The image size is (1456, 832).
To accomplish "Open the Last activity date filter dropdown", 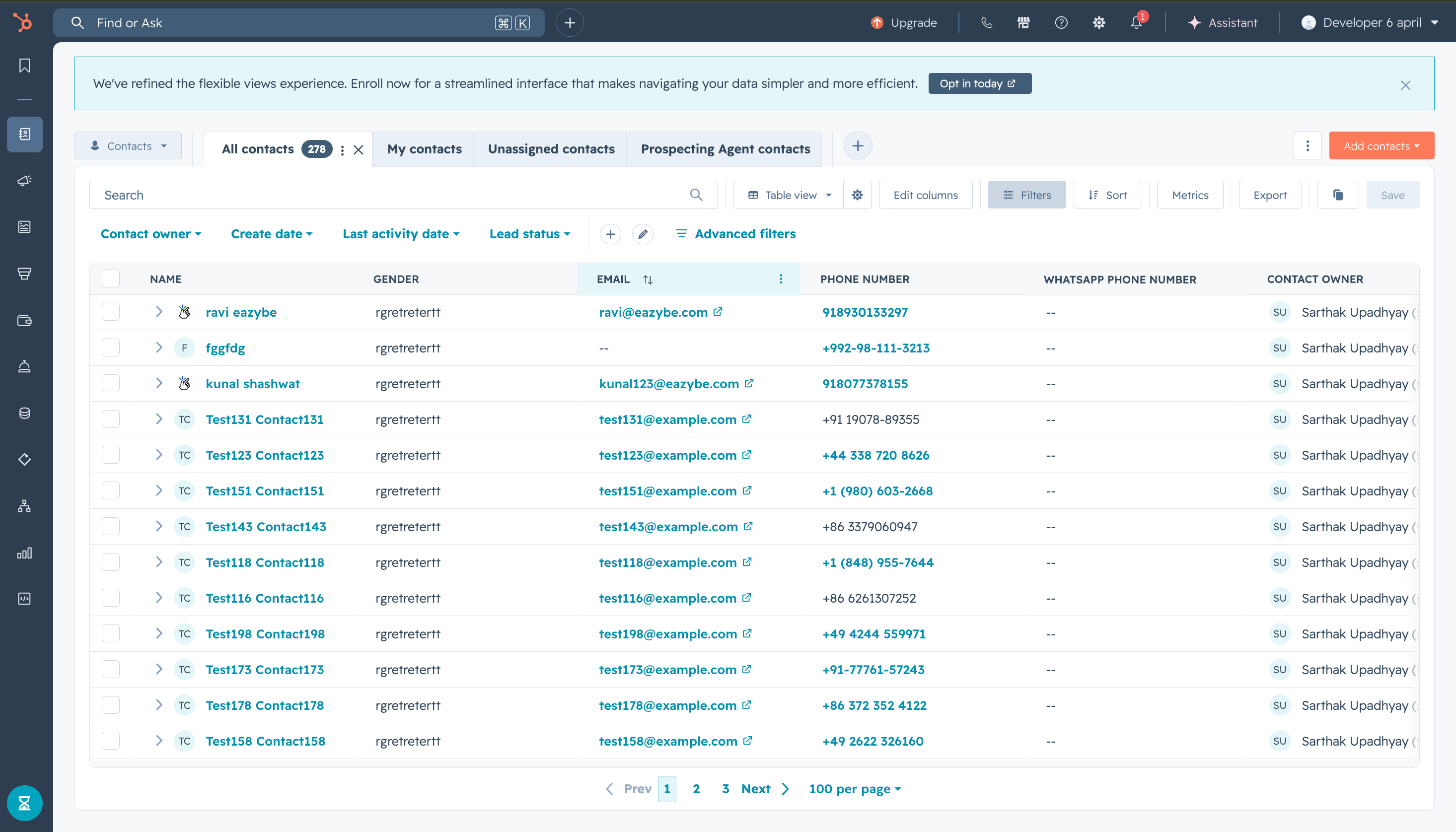I will click(401, 234).
